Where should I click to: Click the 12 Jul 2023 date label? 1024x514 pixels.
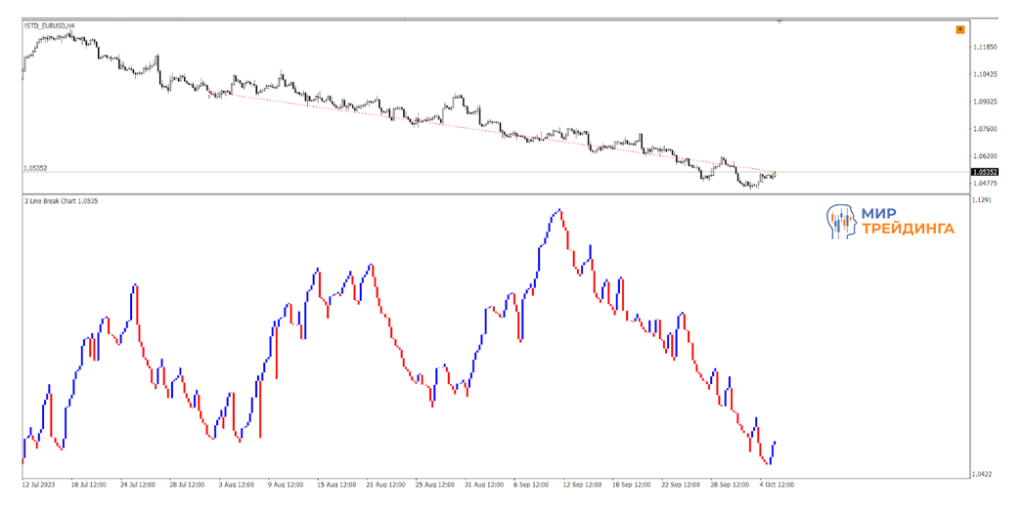tap(39, 484)
